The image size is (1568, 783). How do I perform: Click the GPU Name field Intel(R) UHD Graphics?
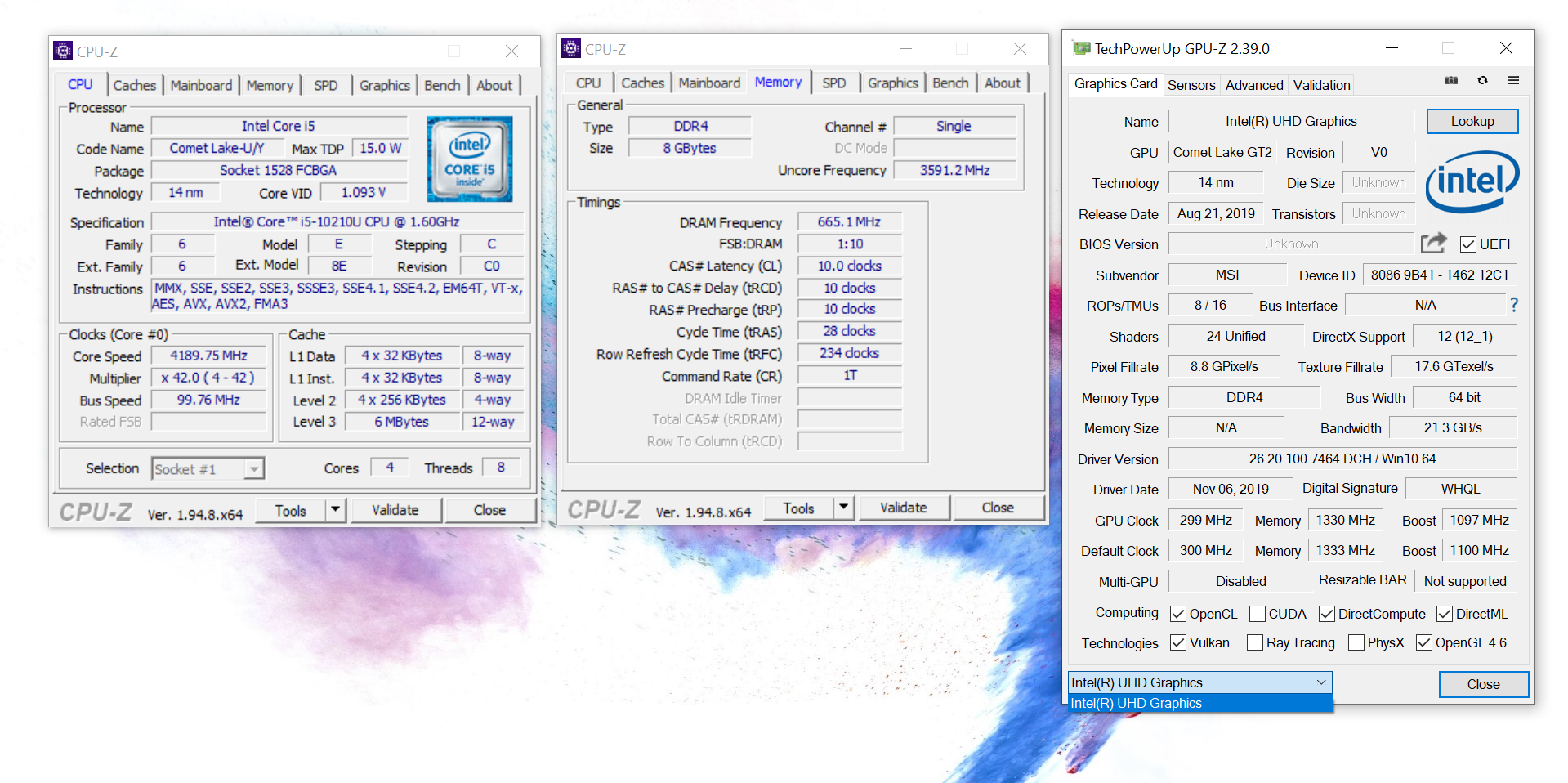point(1291,121)
